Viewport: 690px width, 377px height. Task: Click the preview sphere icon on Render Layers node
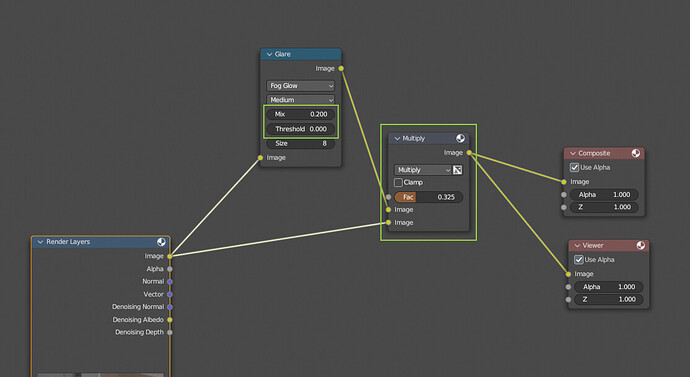[x=161, y=242]
